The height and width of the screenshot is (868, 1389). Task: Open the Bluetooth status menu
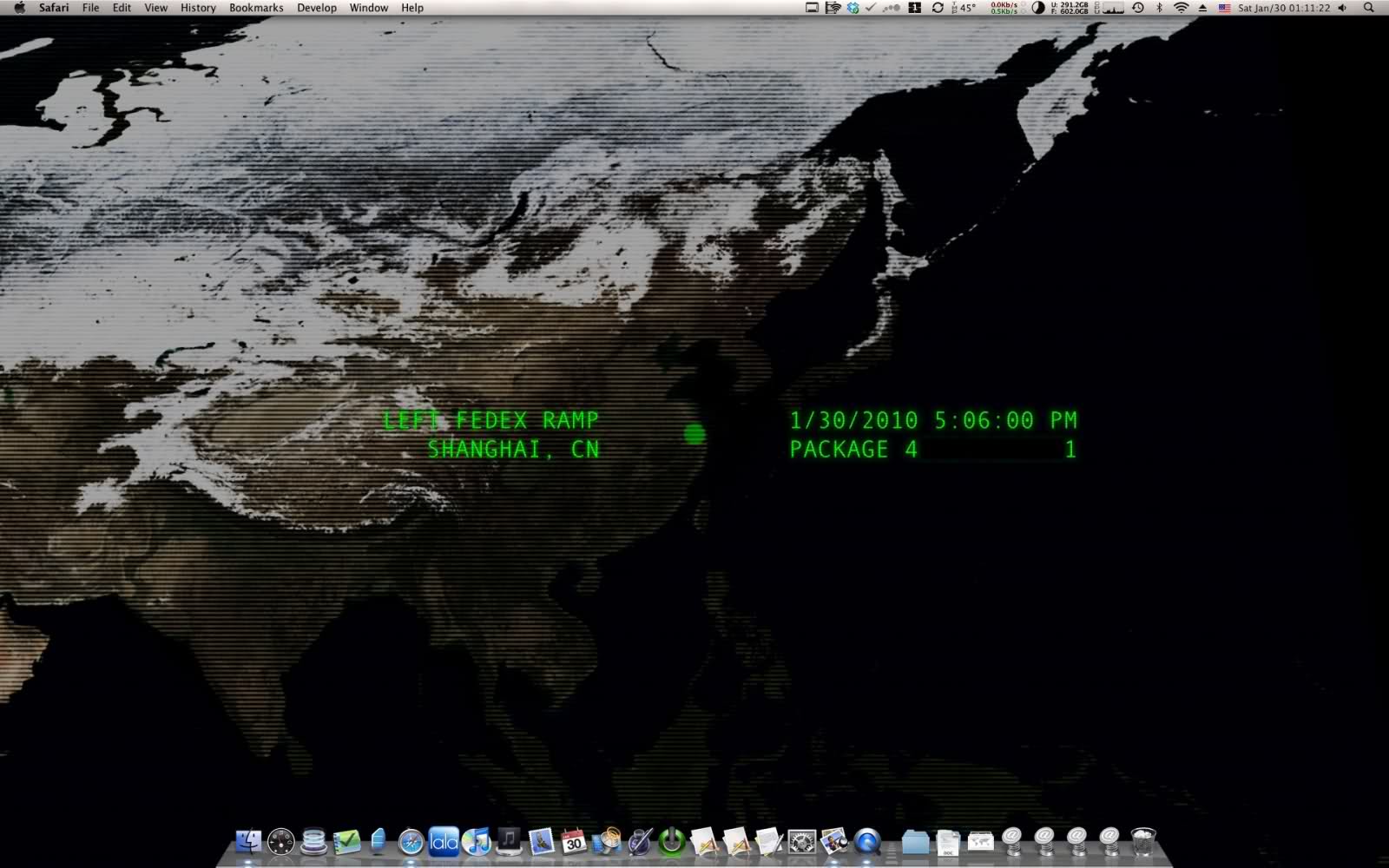1159,8
